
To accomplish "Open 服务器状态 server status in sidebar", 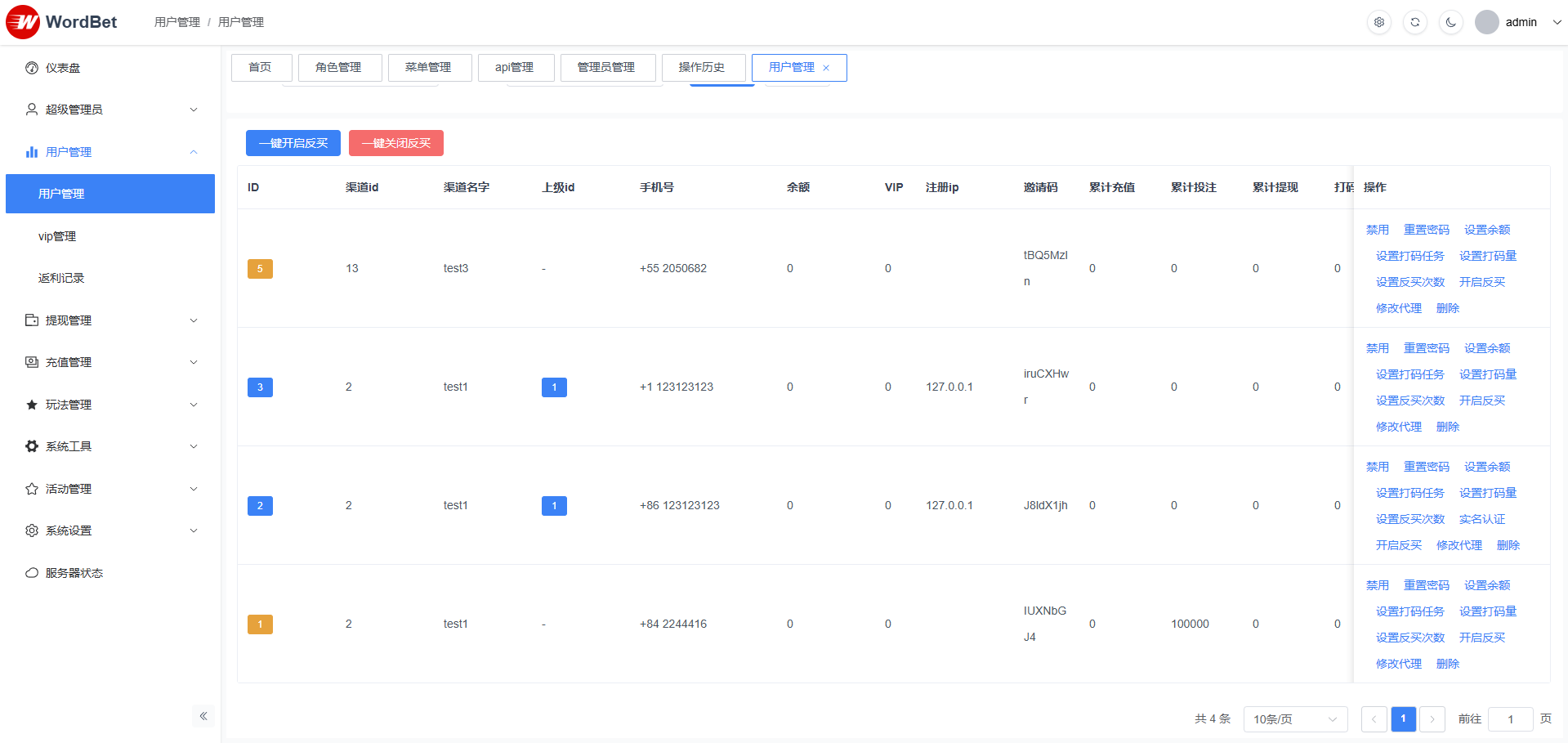I will point(74,573).
